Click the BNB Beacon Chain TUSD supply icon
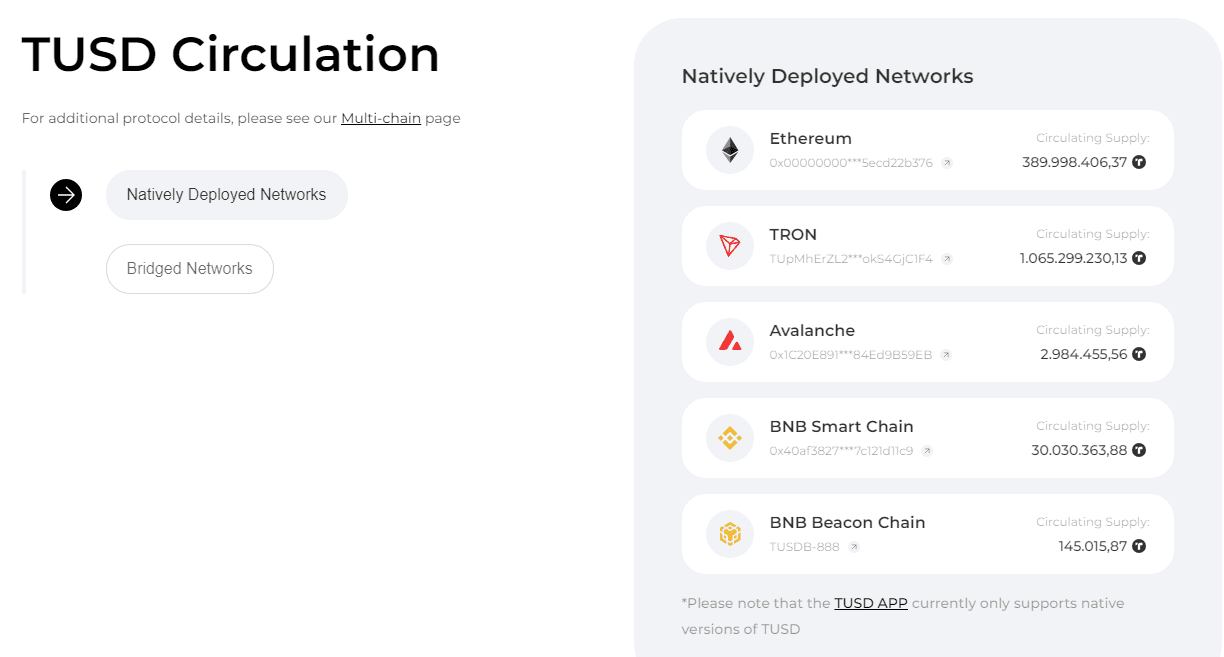 (1139, 546)
